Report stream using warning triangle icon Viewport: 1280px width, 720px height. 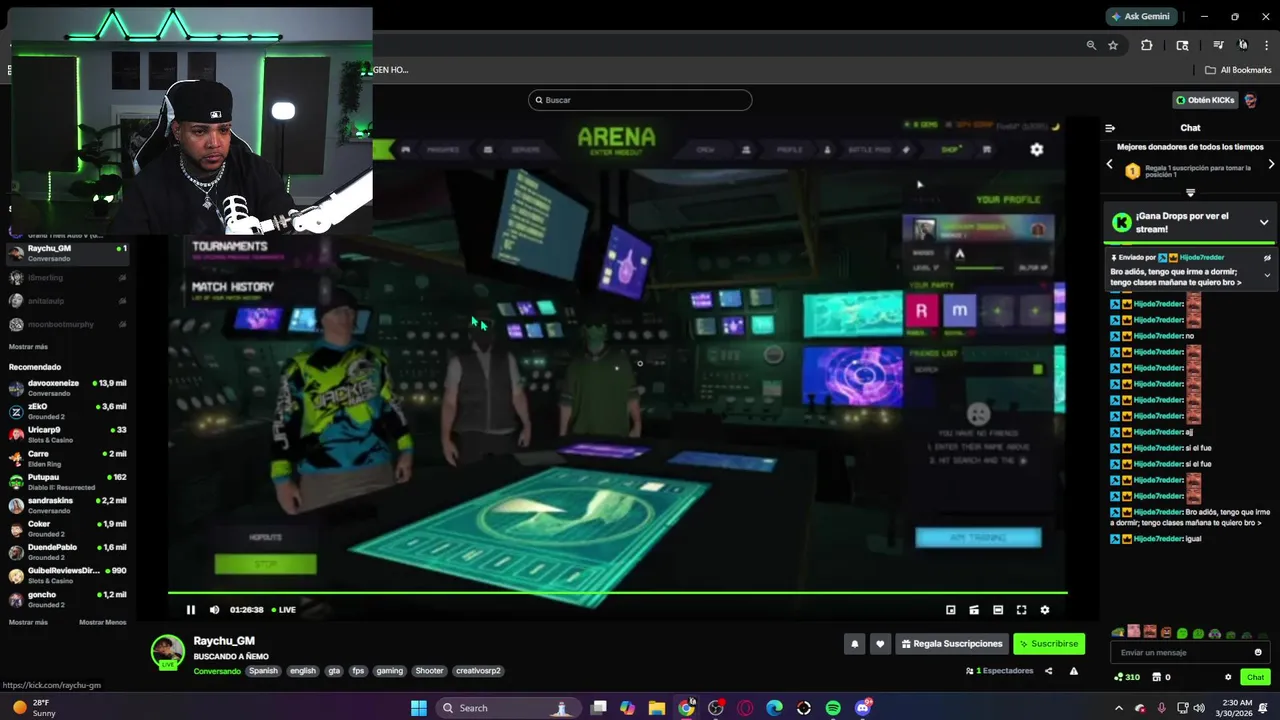tap(1074, 671)
